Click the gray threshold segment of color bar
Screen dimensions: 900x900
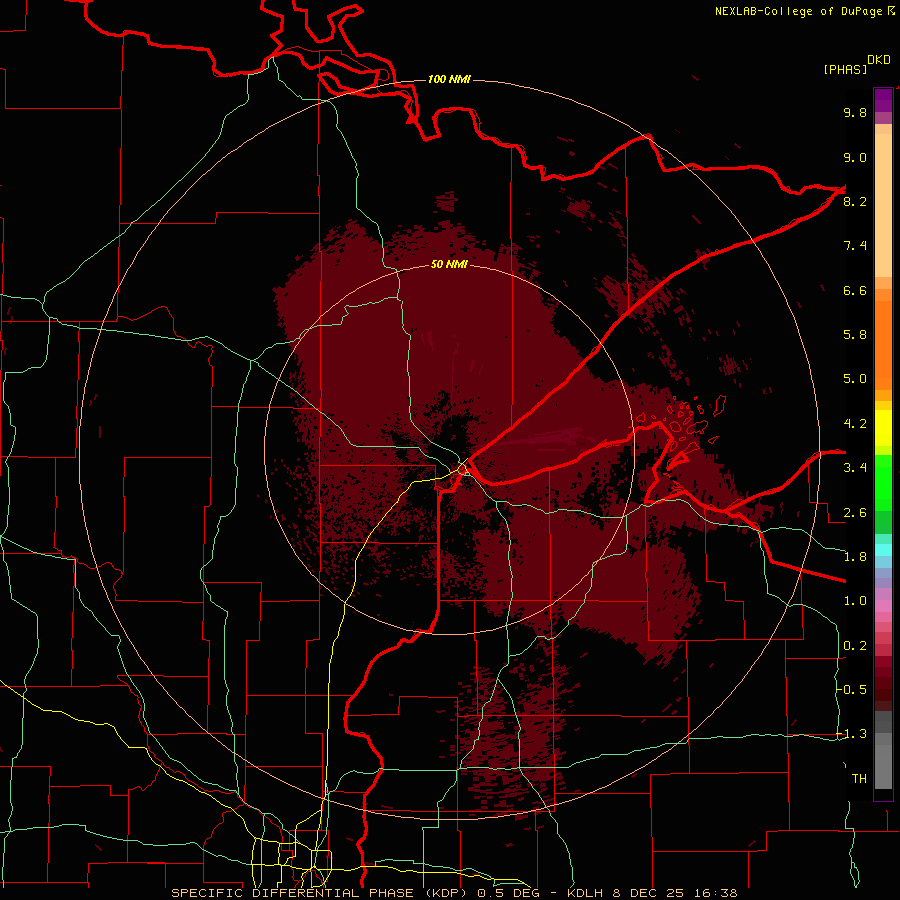(883, 750)
